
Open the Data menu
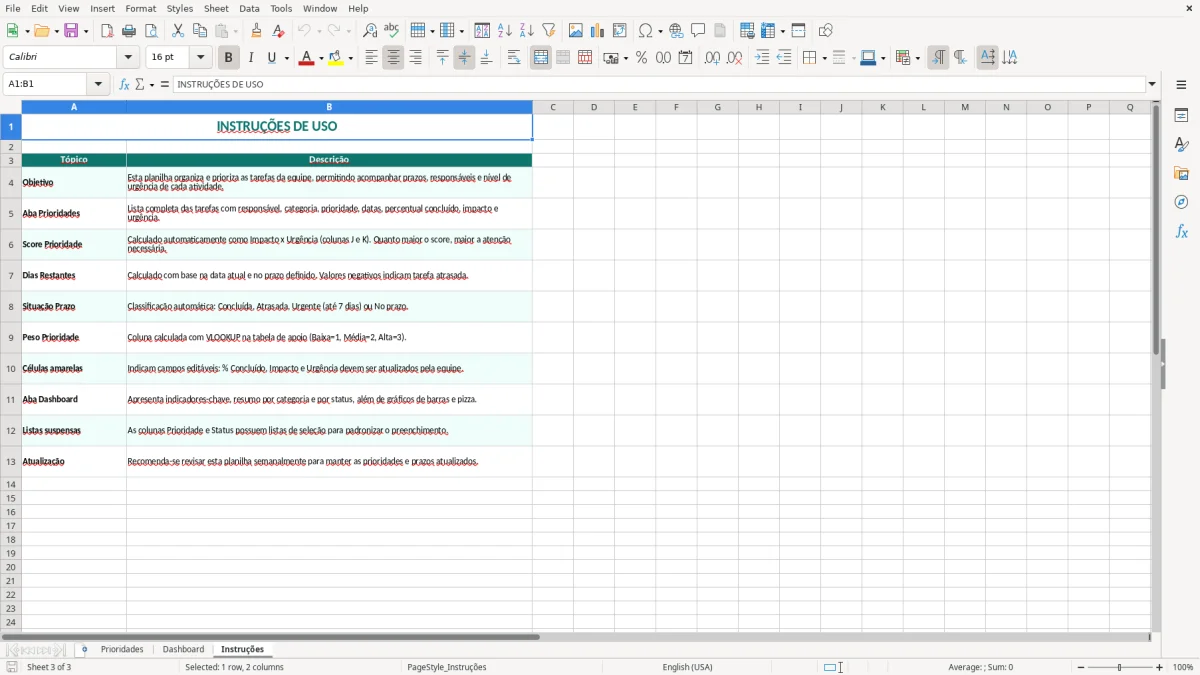click(x=249, y=8)
